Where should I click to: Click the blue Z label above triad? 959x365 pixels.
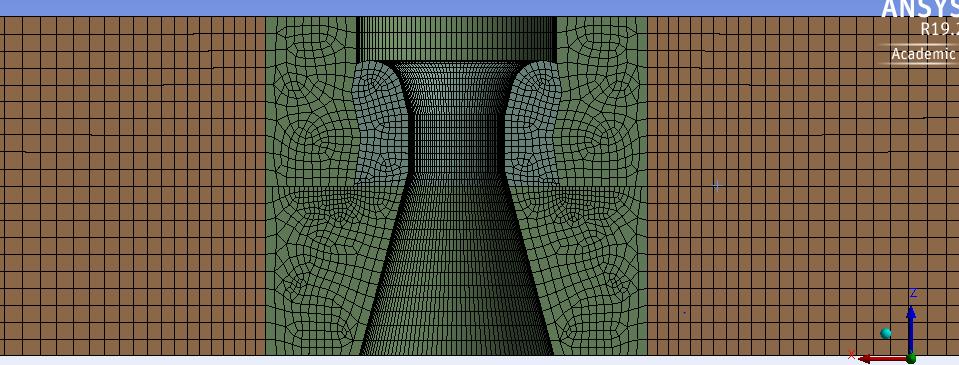tap(913, 293)
